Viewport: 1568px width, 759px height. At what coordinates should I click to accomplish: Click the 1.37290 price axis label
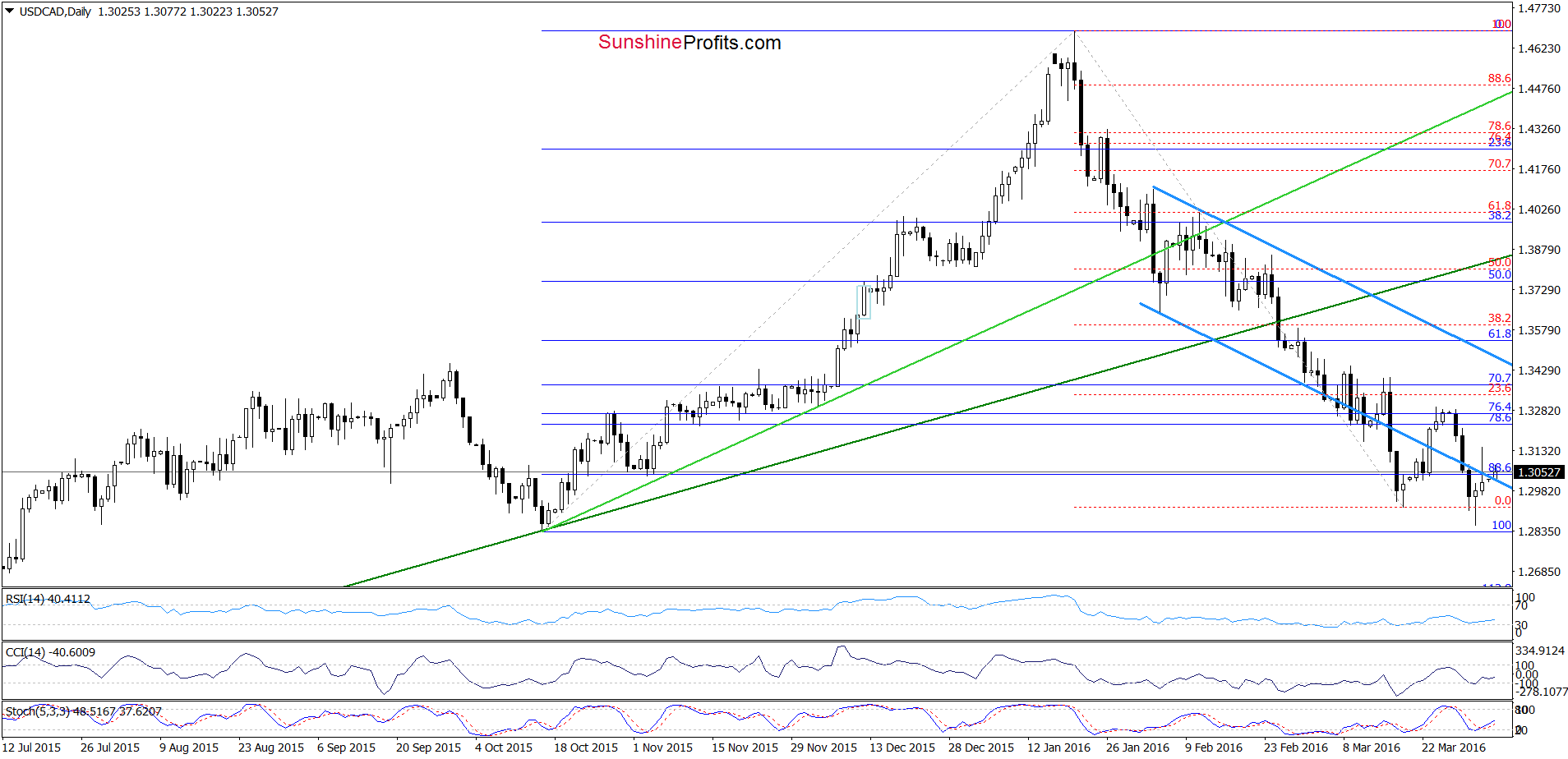(x=1538, y=290)
